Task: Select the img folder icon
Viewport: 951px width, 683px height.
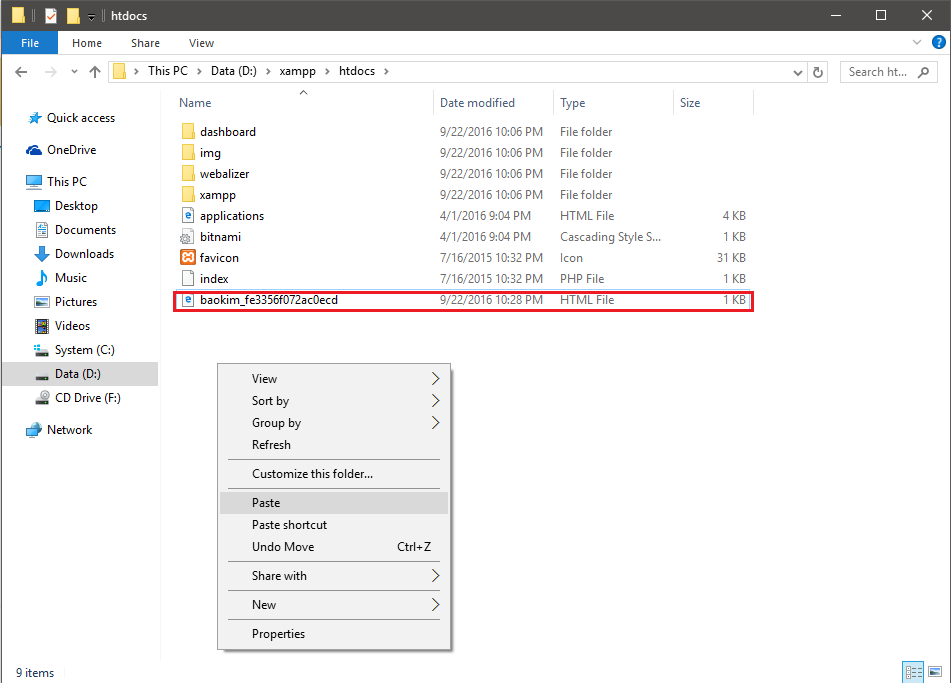Action: [188, 153]
